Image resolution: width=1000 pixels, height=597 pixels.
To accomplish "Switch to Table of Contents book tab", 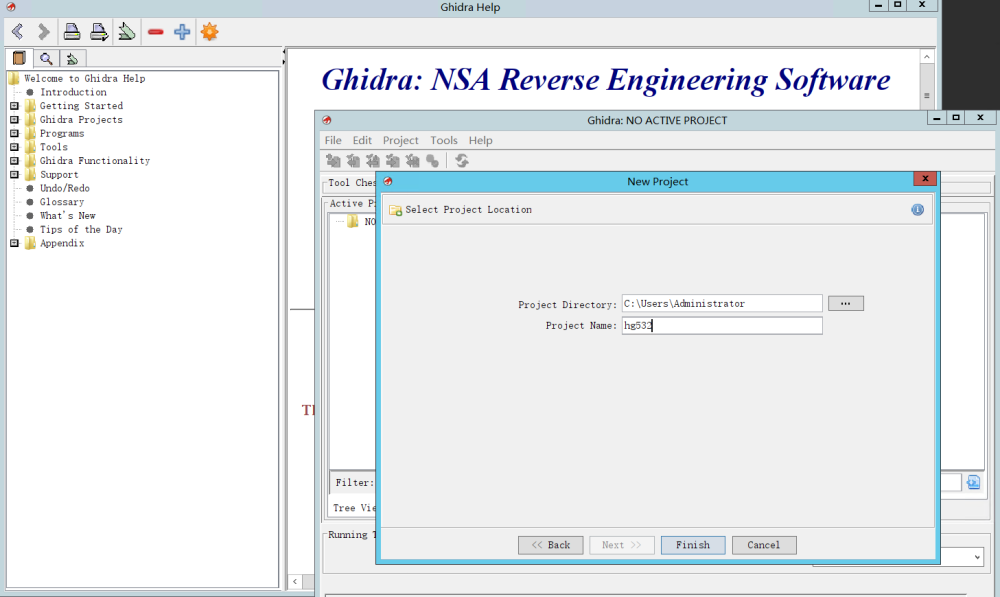I will (19, 59).
